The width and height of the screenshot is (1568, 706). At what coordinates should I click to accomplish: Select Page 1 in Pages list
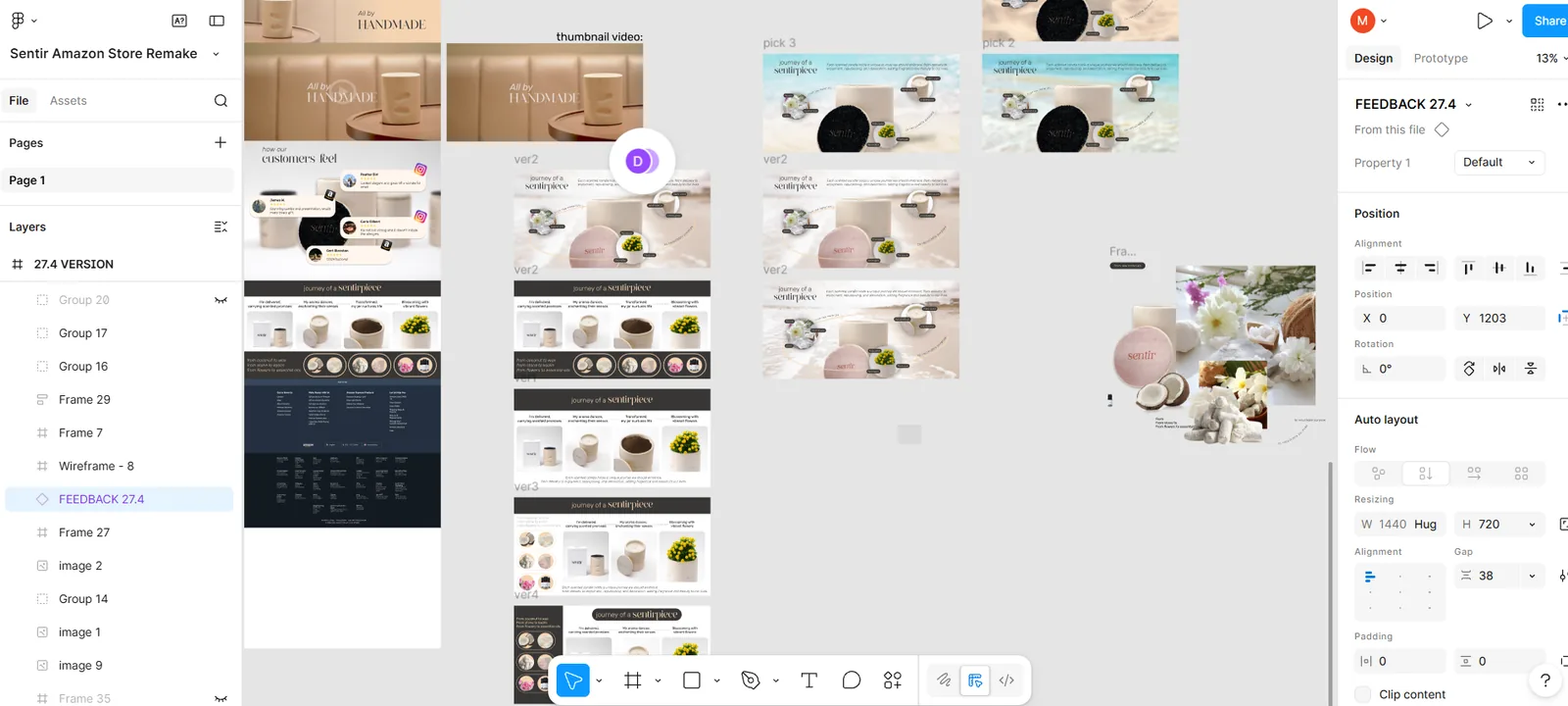120,180
